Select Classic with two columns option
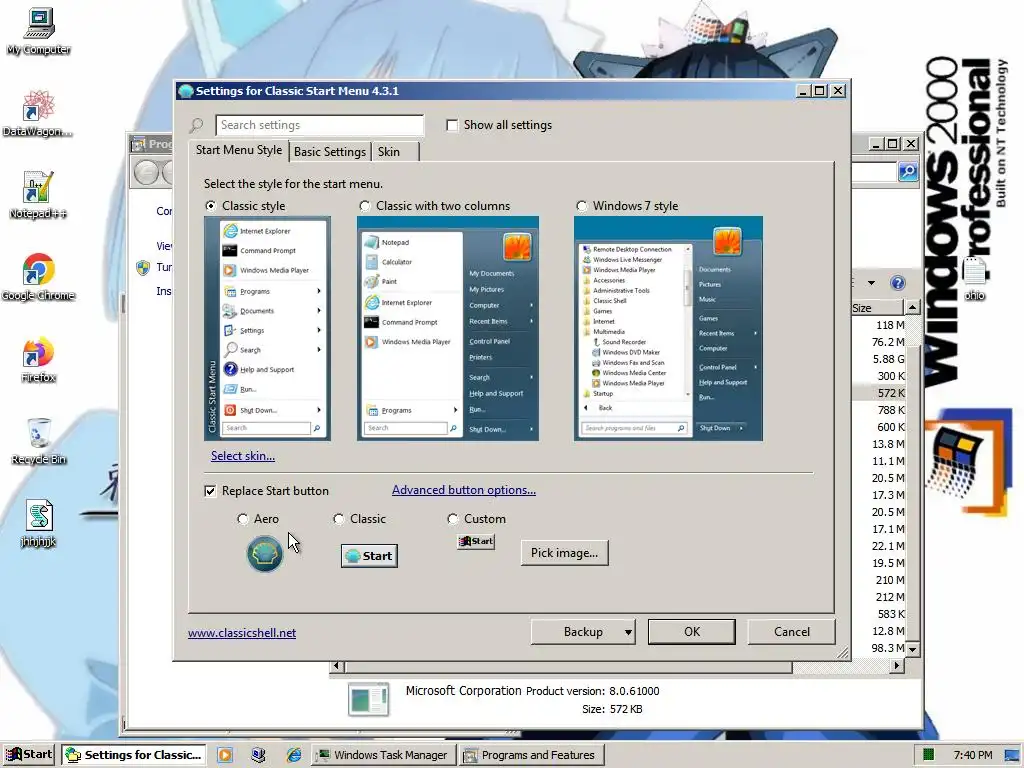The height and width of the screenshot is (768, 1024). coord(364,206)
